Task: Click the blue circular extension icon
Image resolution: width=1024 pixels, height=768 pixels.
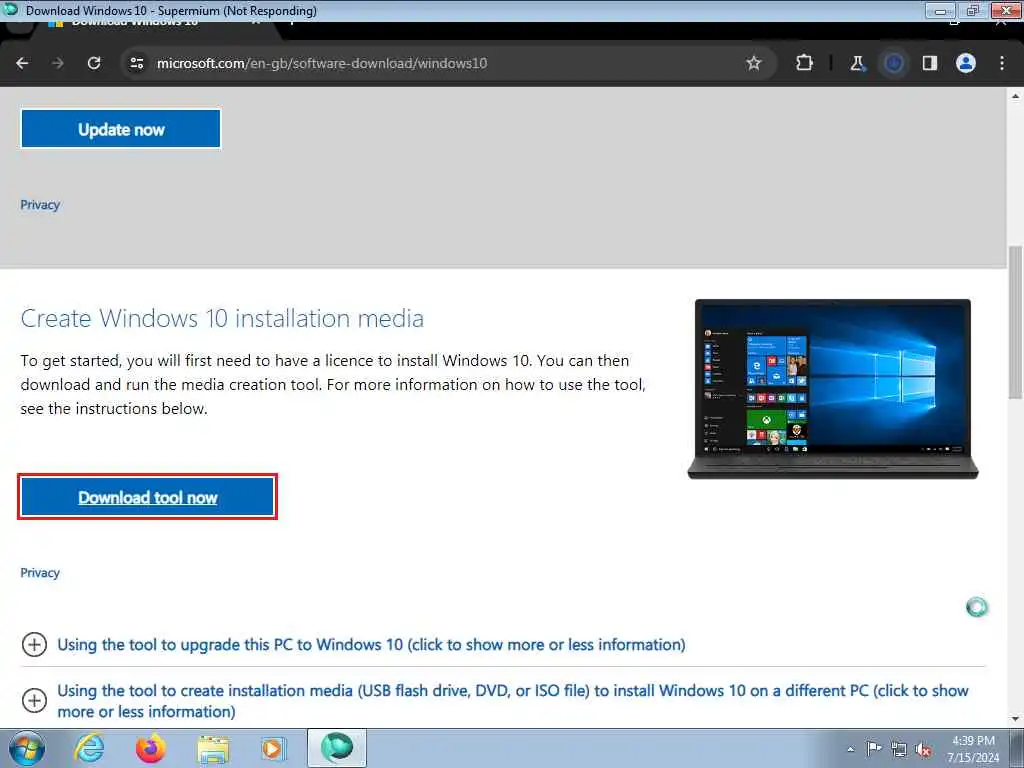Action: [893, 63]
